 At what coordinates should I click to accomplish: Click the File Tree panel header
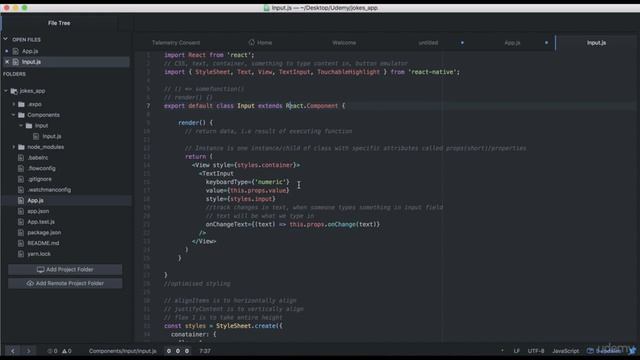pyautogui.click(x=59, y=23)
